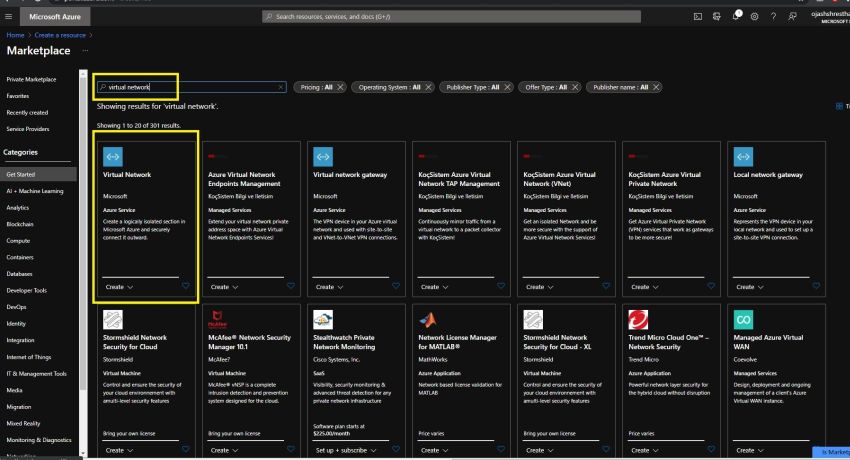Screen dimensions: 850x460
Task: Remove the Publisher name filter
Action: point(656,87)
